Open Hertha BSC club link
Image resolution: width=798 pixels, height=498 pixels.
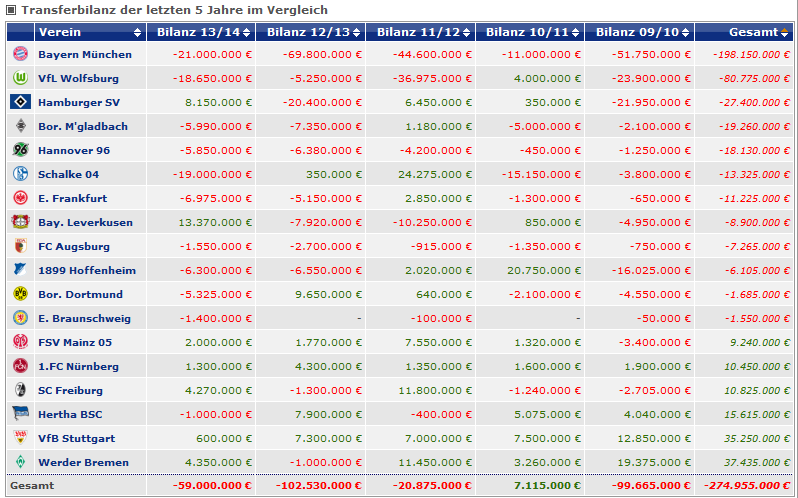pos(70,414)
